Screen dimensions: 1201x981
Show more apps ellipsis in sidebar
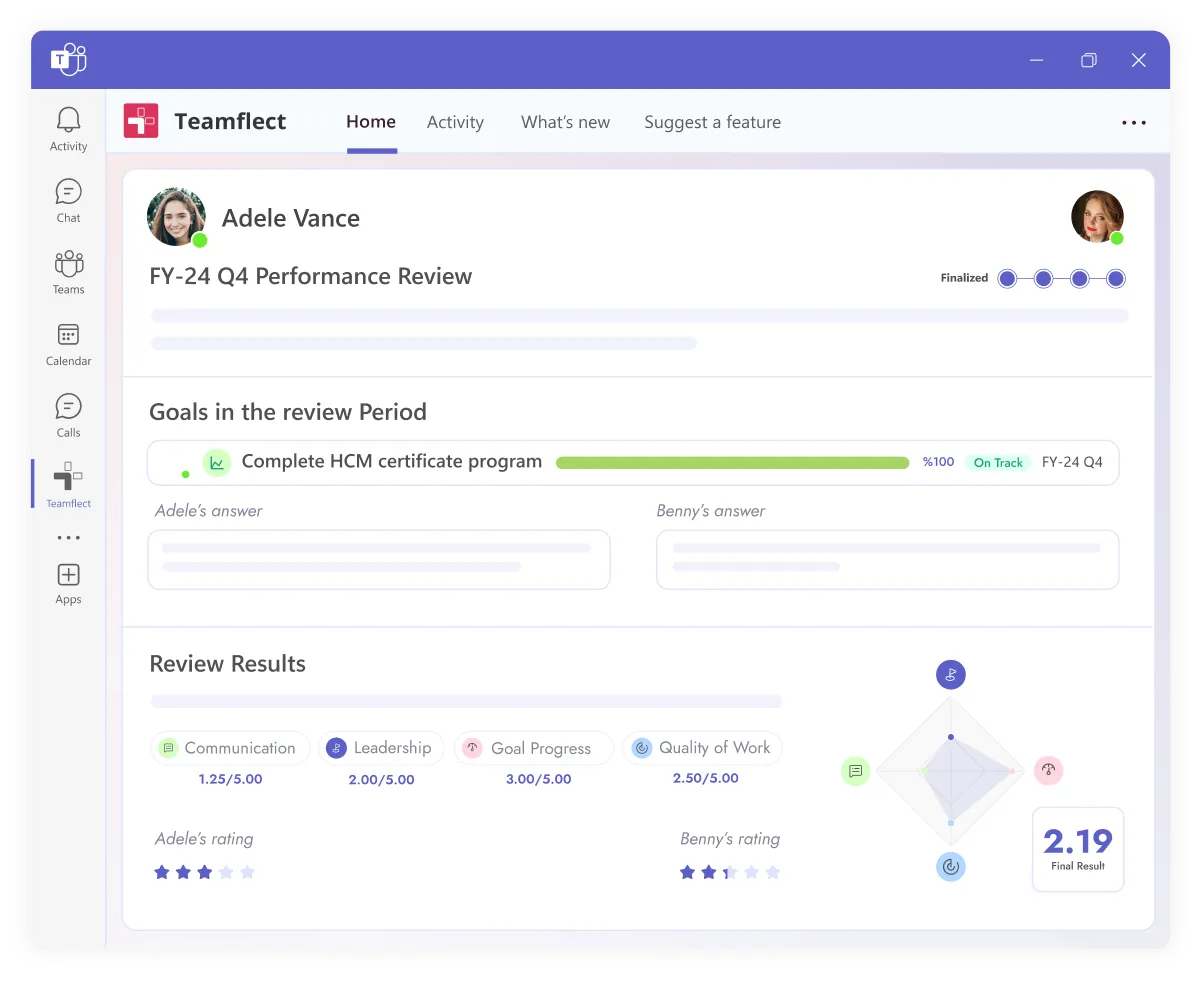coord(68,538)
